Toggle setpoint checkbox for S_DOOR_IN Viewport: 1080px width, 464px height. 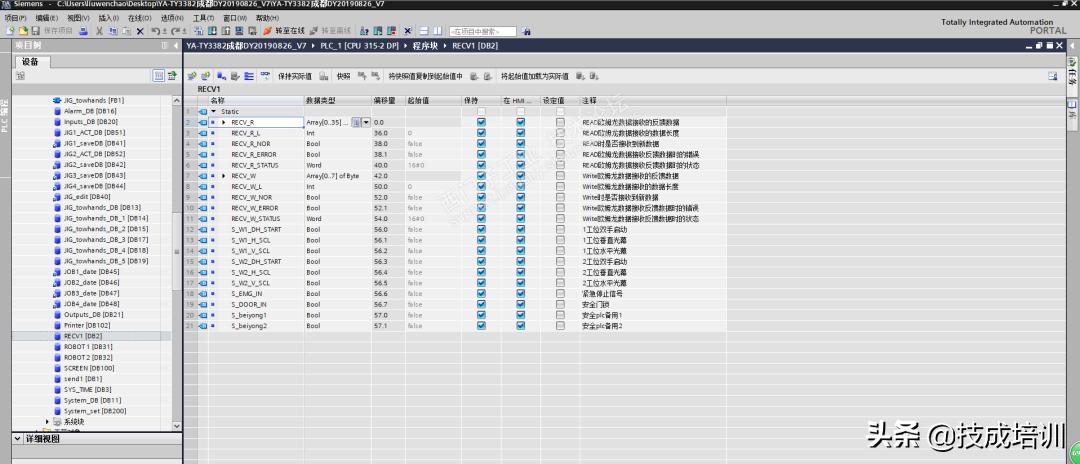[560, 304]
